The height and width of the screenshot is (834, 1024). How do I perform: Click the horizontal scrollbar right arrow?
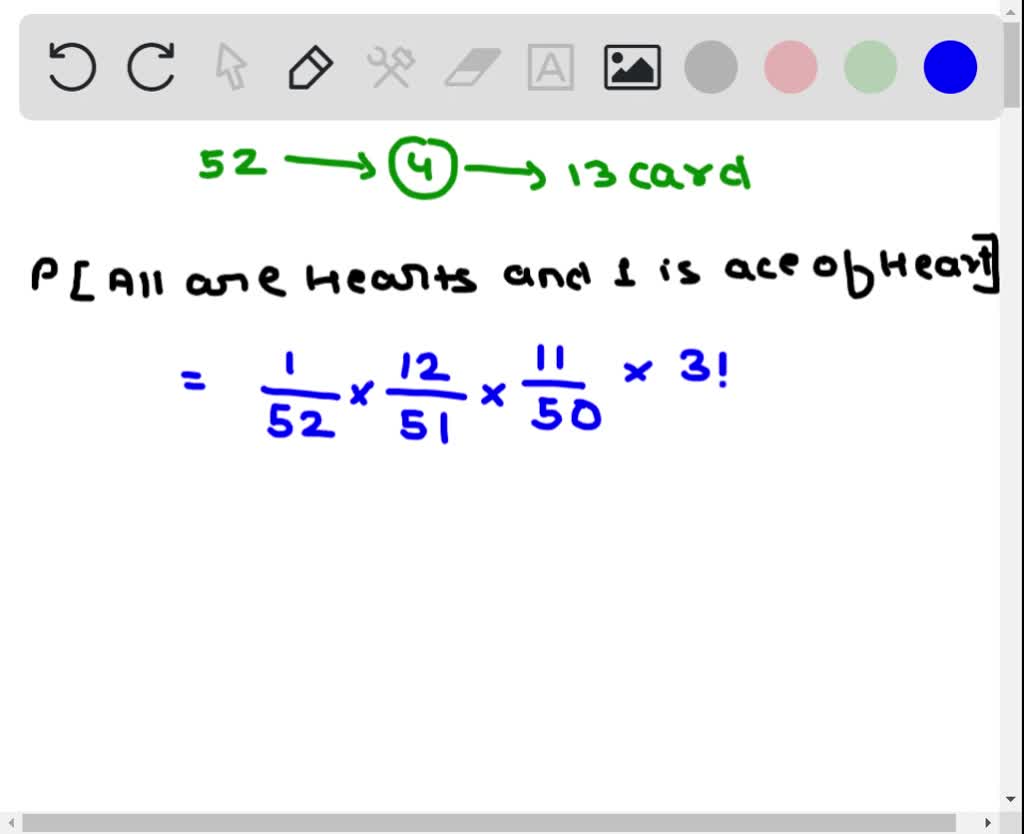click(988, 823)
